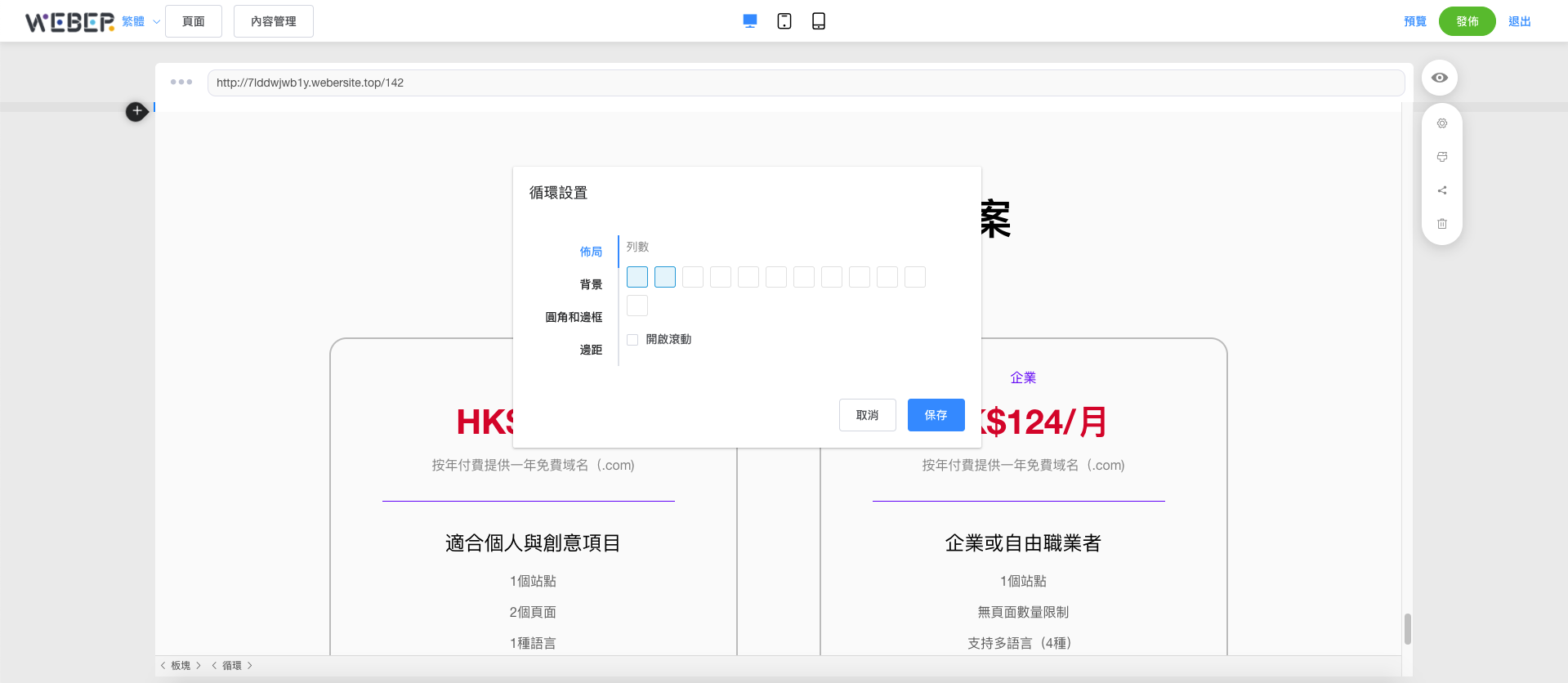Click right chevron after 循環 breadcrumb
Screen dimensions: 1568x683
pyautogui.click(x=250, y=666)
